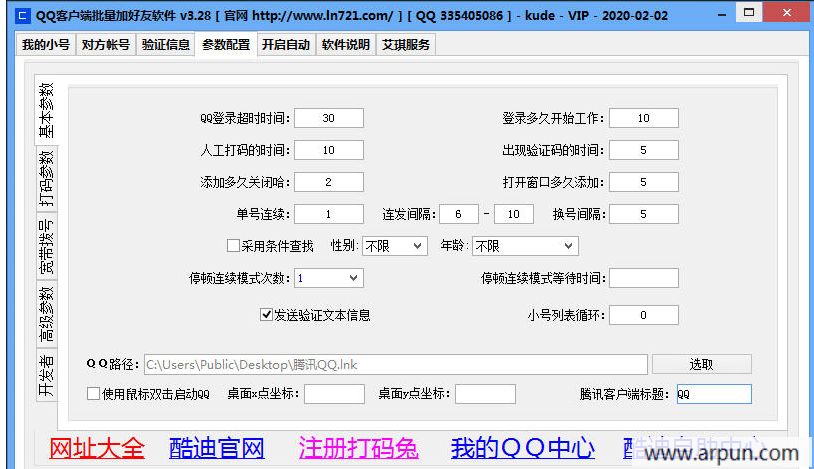Uncheck 发送验证文本信息 checkbox
814x469 pixels.
pos(266,315)
